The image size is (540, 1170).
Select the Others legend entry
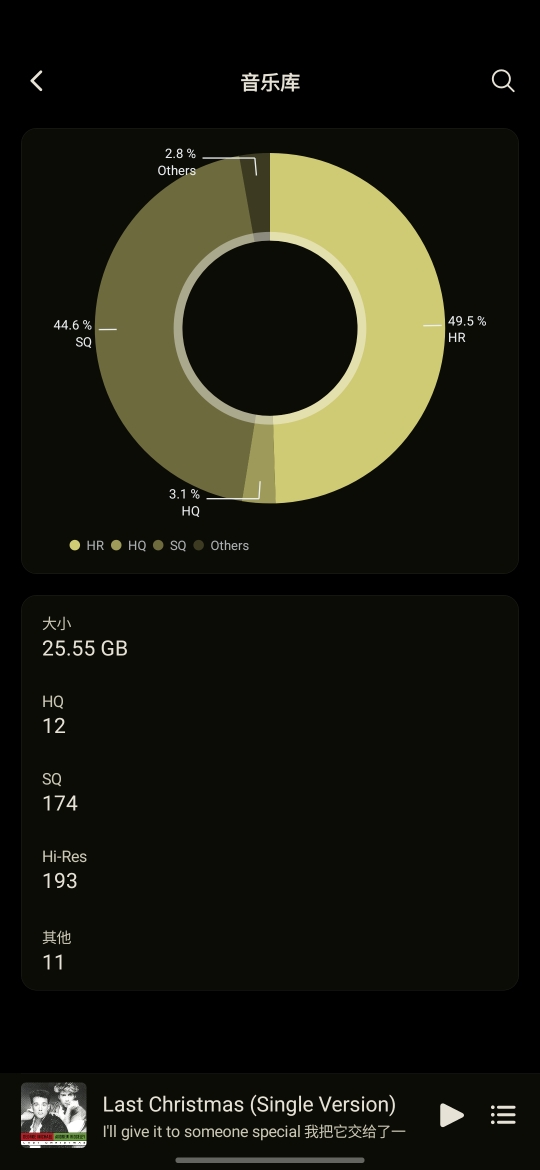click(222, 545)
